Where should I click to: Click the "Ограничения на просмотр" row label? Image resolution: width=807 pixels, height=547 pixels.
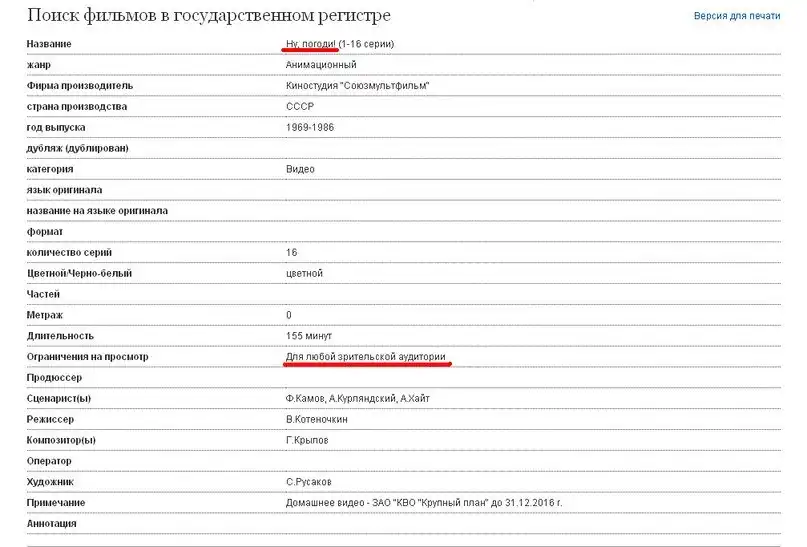pos(88,357)
